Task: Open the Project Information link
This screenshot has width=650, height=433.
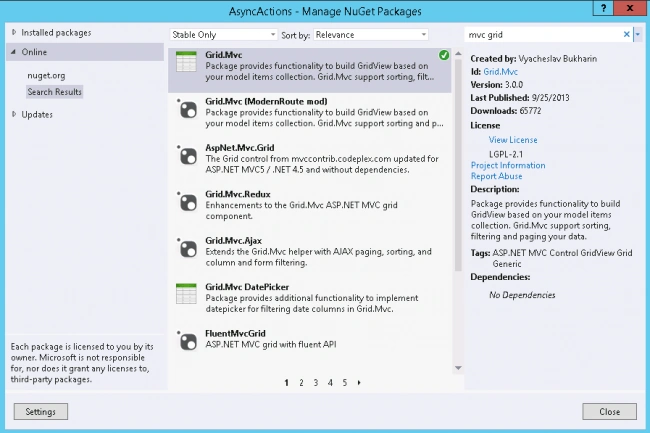Action: (x=508, y=165)
